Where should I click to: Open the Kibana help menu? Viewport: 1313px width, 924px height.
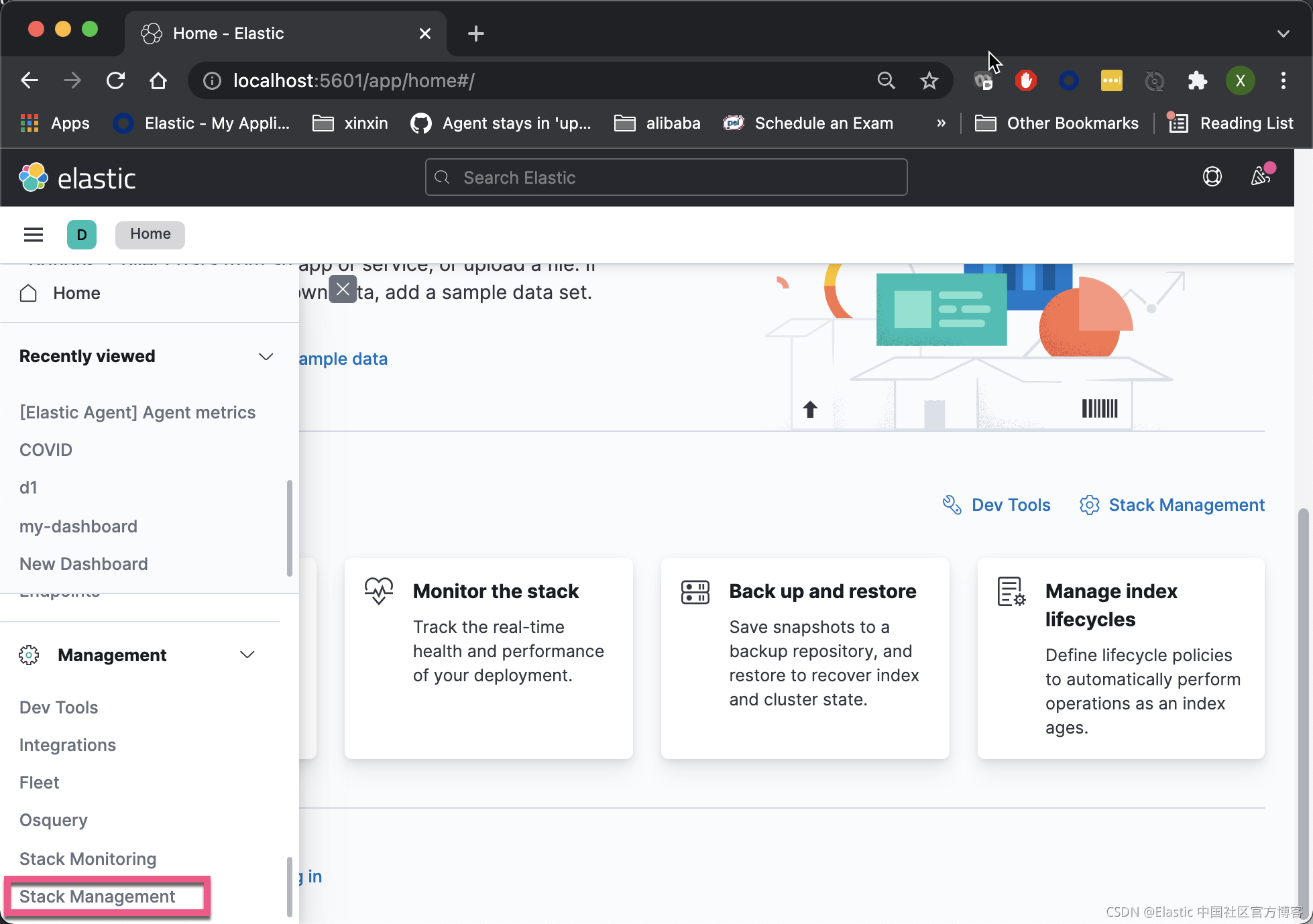tap(1212, 177)
